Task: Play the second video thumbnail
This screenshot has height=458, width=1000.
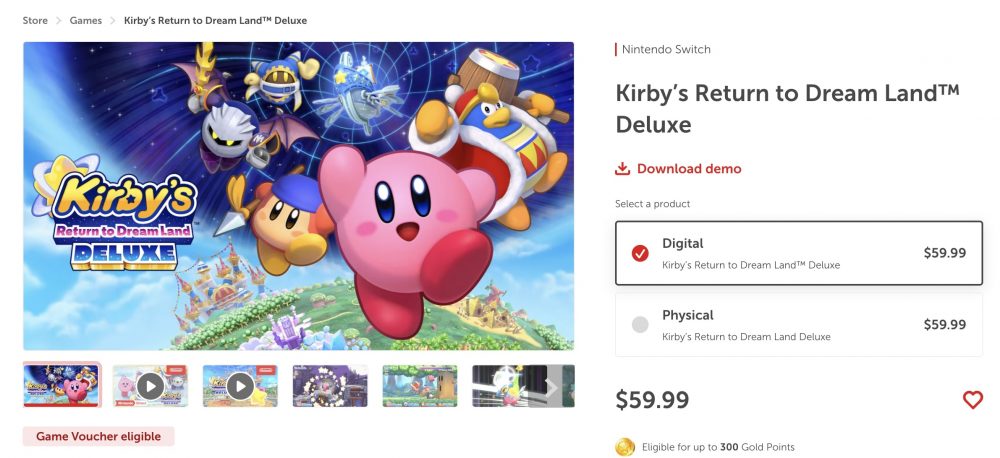Action: (x=240, y=385)
